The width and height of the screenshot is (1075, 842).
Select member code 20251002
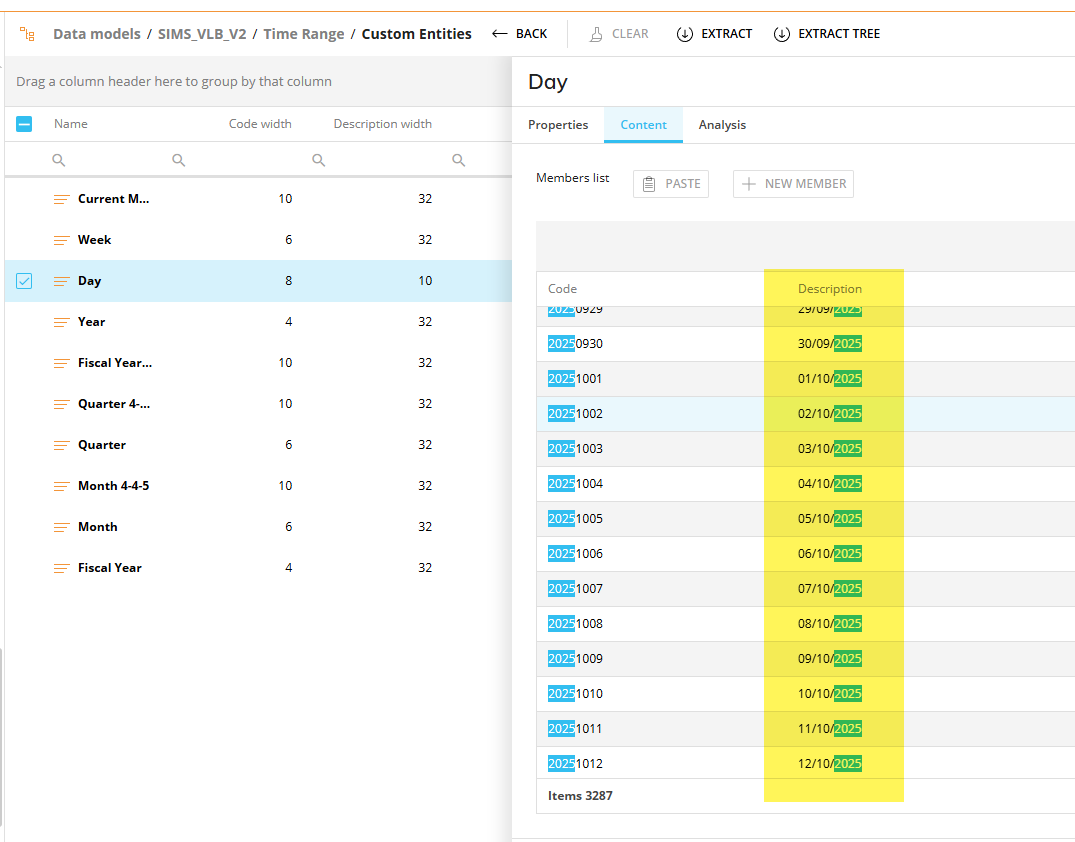click(575, 413)
